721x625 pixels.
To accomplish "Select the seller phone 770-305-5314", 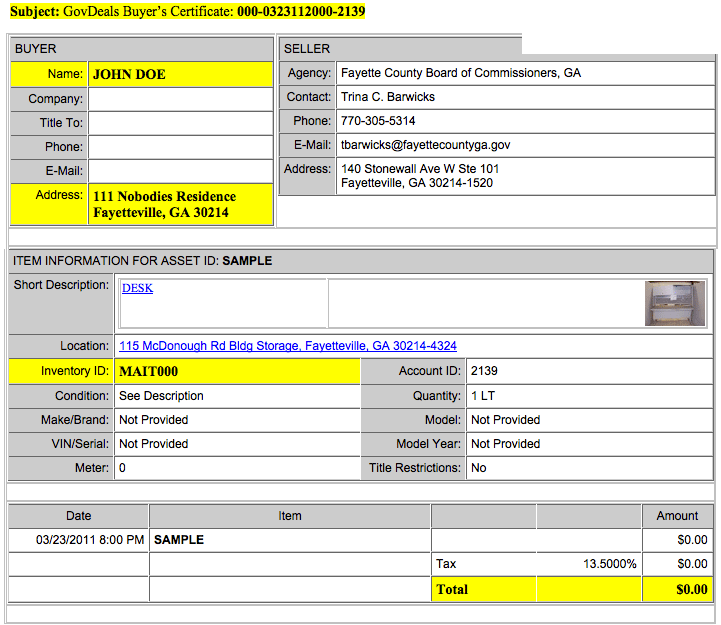I will pos(378,120).
